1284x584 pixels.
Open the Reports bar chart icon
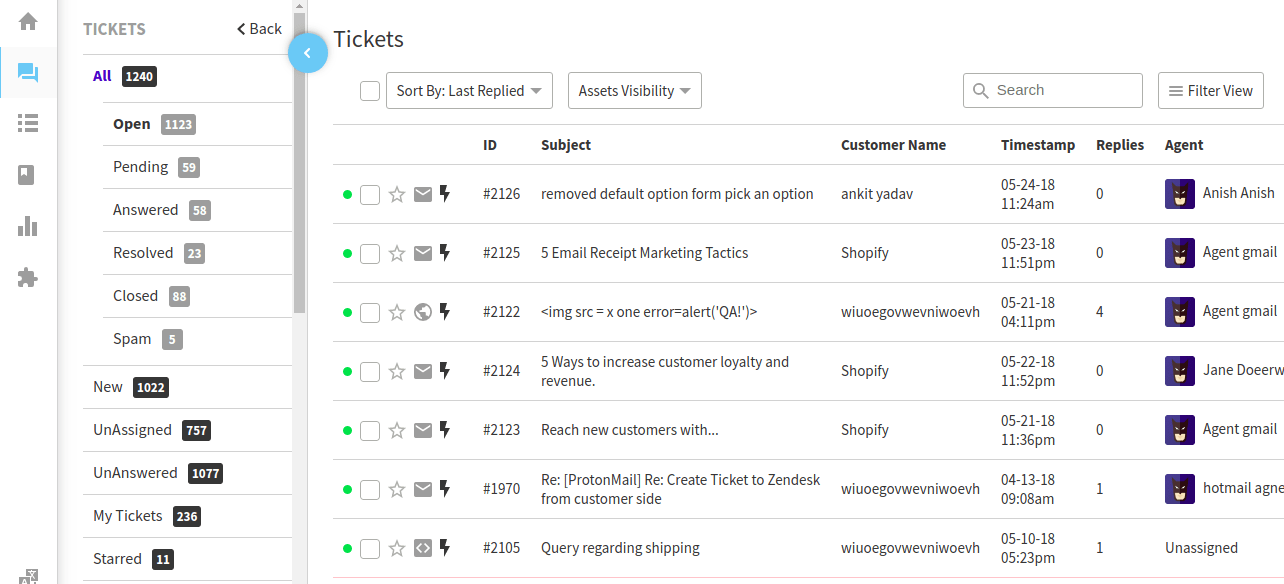pos(28,226)
